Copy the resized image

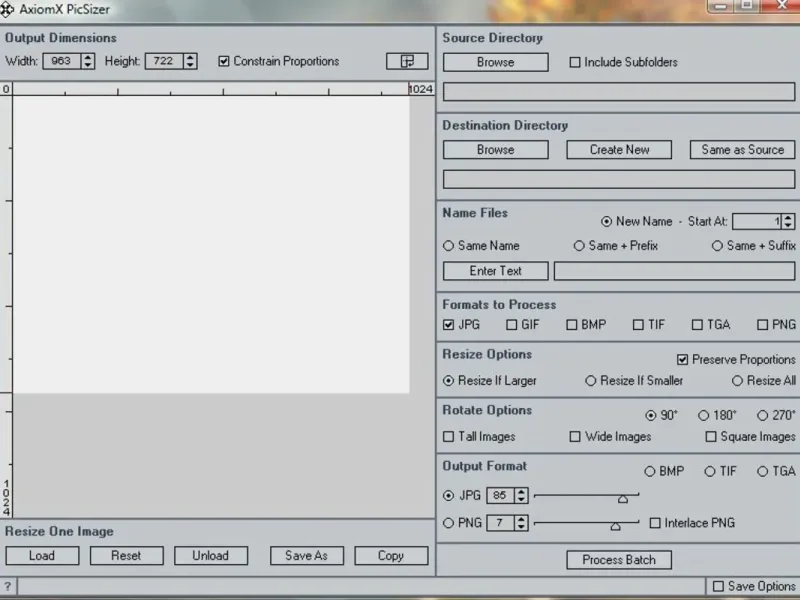(391, 556)
